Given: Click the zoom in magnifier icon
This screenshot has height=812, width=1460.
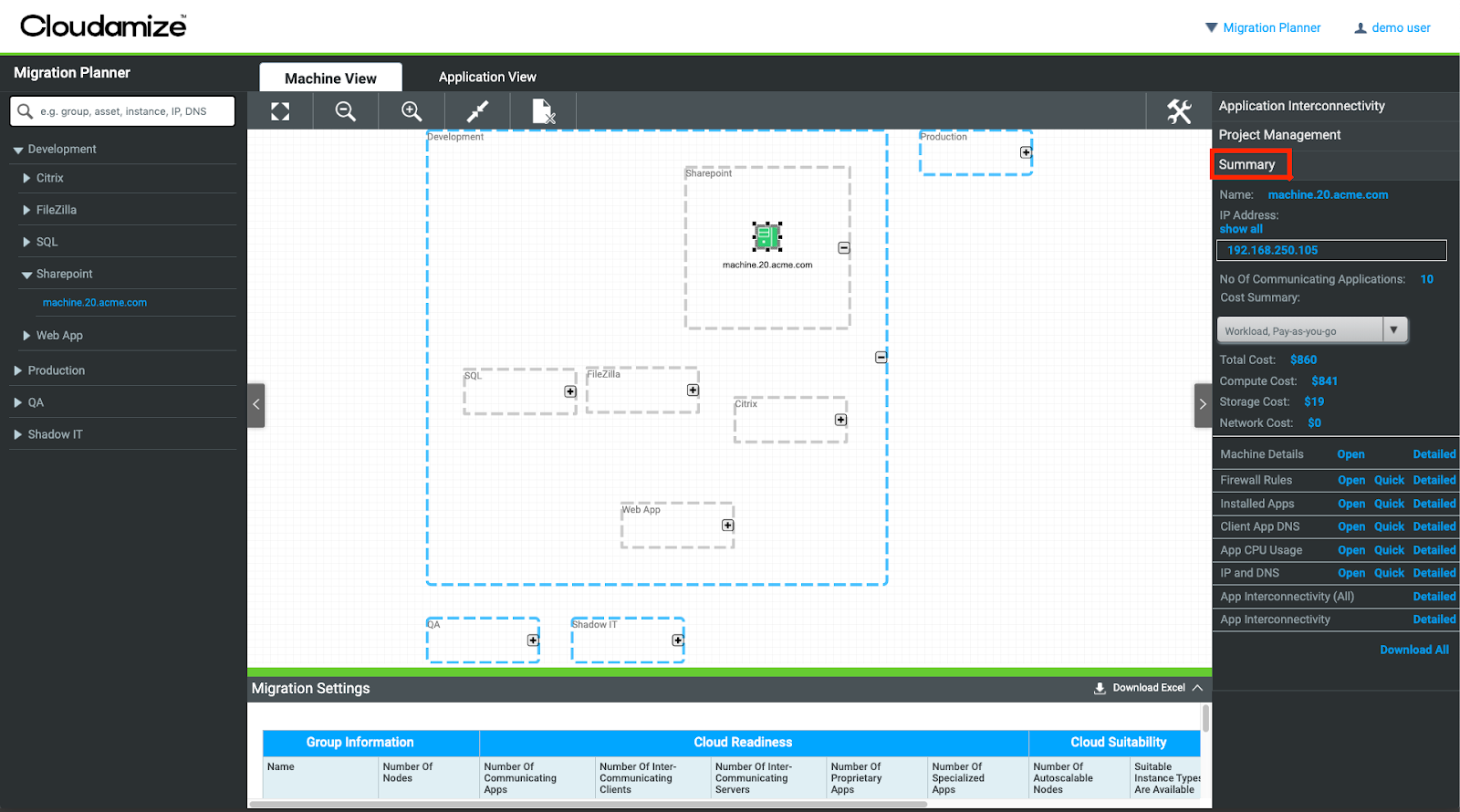Looking at the screenshot, I should coord(412,111).
